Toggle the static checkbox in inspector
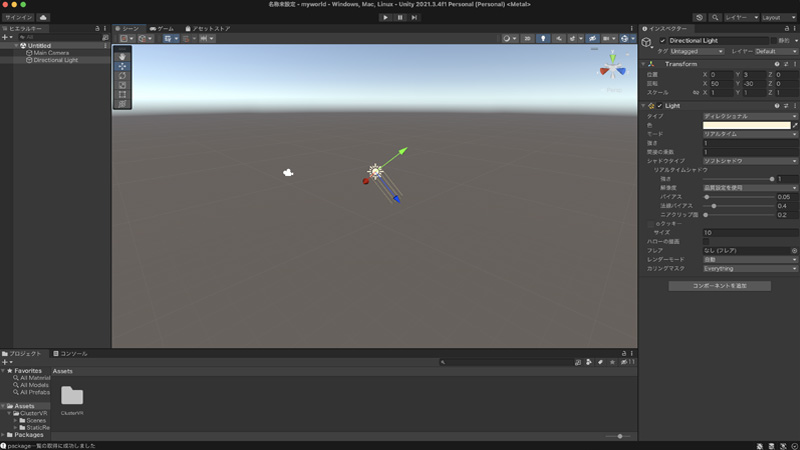The image size is (800, 450). tap(773, 40)
